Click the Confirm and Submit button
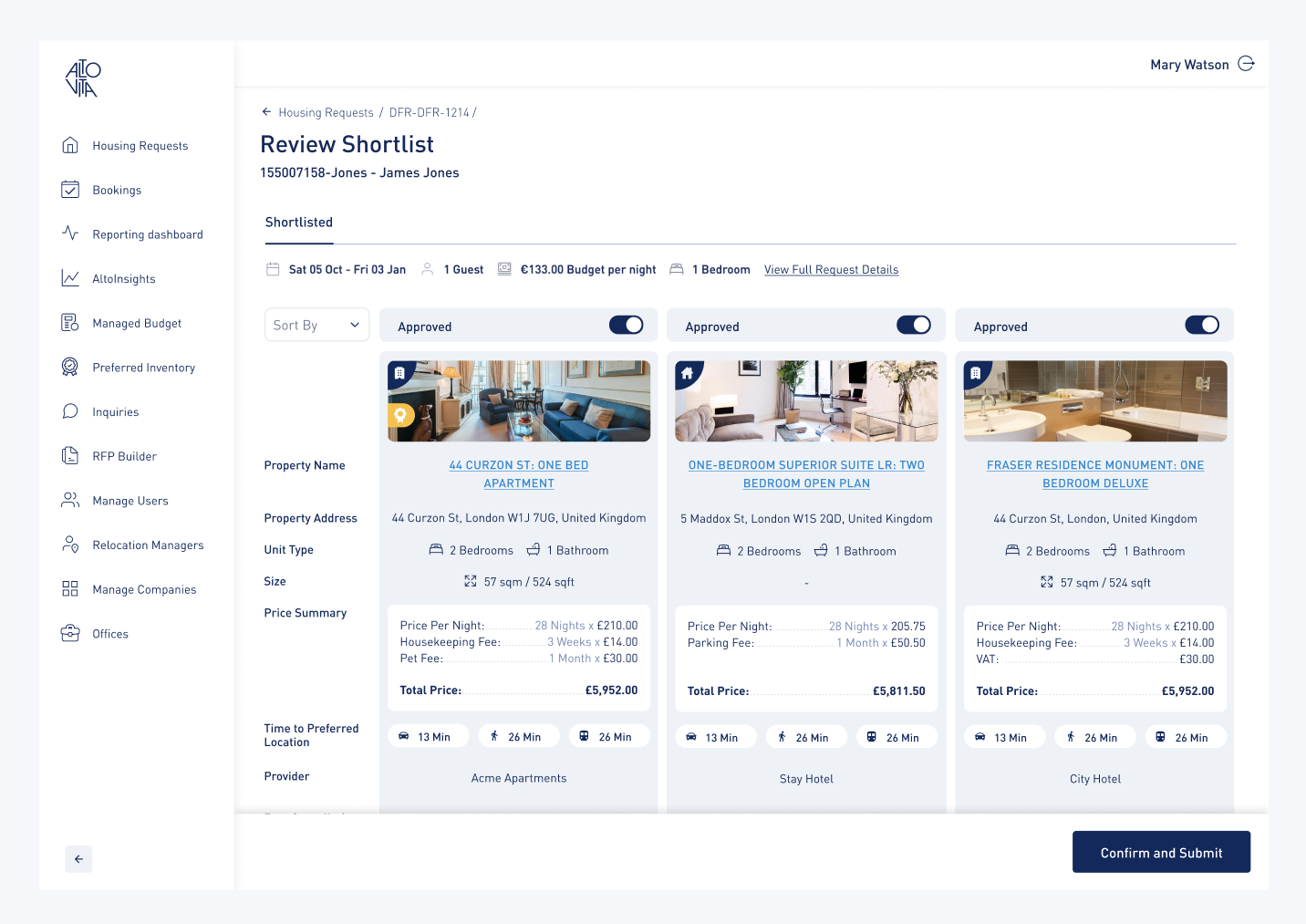1306x924 pixels. coord(1161,852)
